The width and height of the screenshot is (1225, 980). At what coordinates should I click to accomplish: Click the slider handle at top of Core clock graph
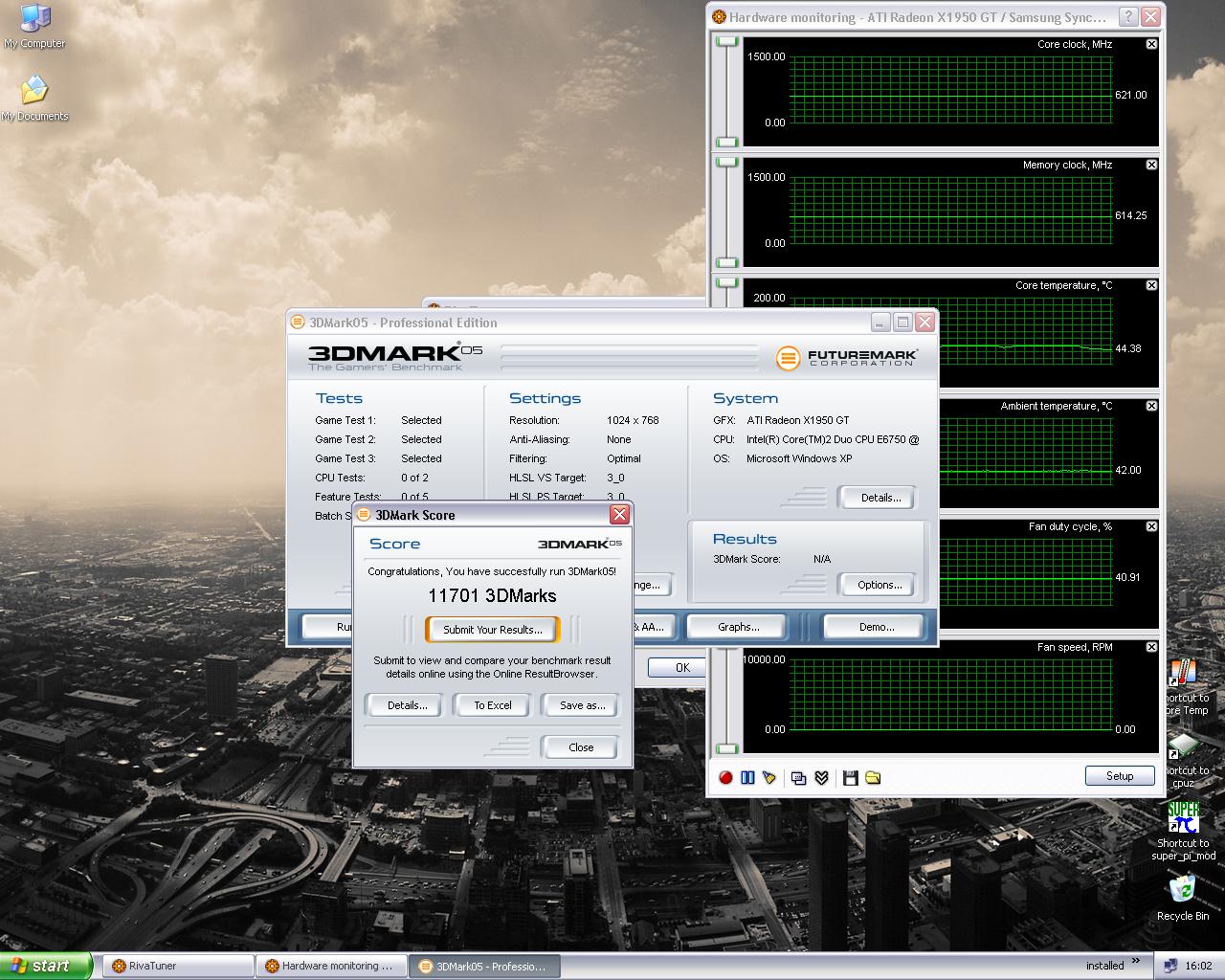coord(728,41)
